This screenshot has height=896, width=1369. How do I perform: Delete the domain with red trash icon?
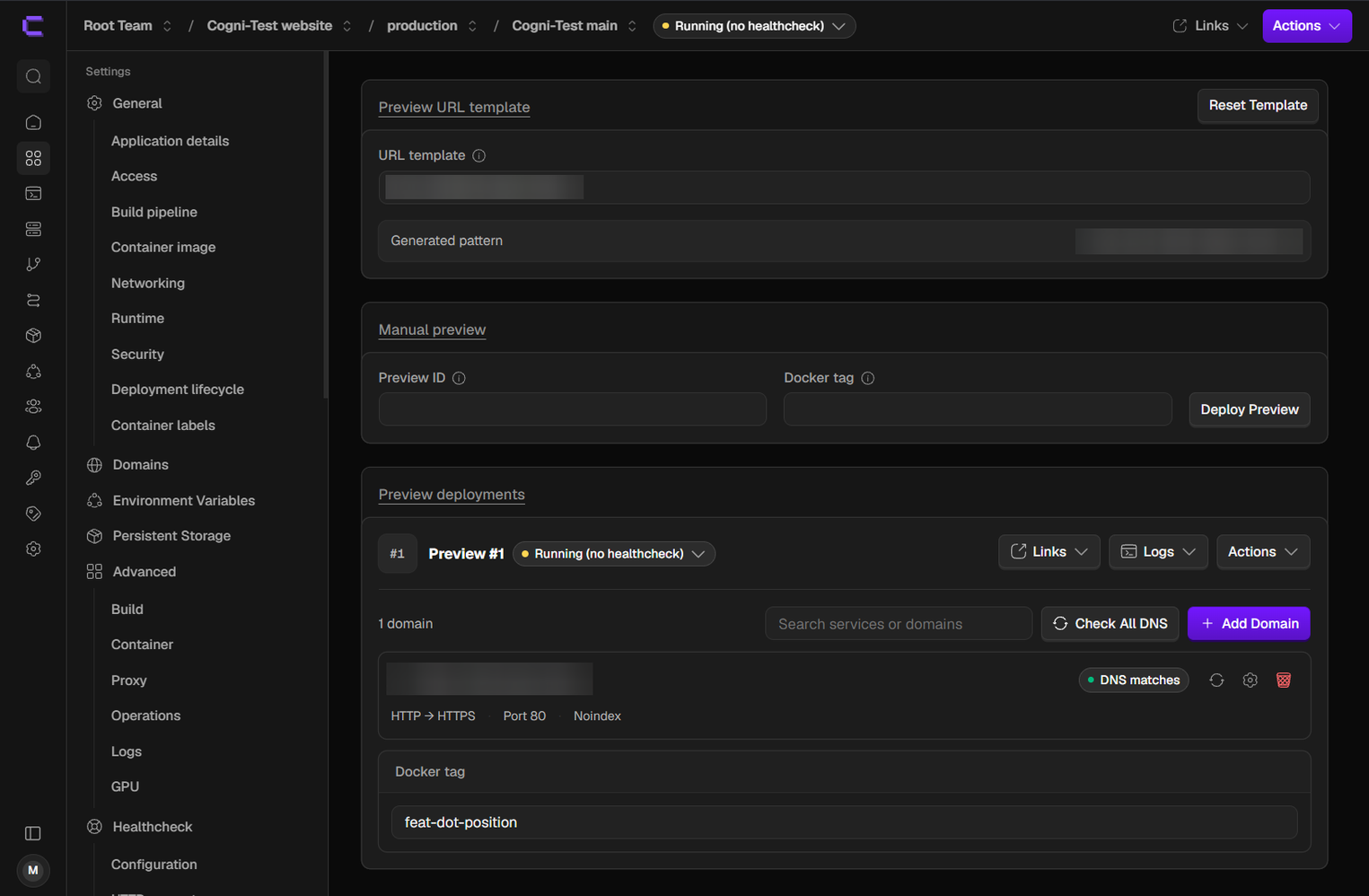(x=1284, y=680)
